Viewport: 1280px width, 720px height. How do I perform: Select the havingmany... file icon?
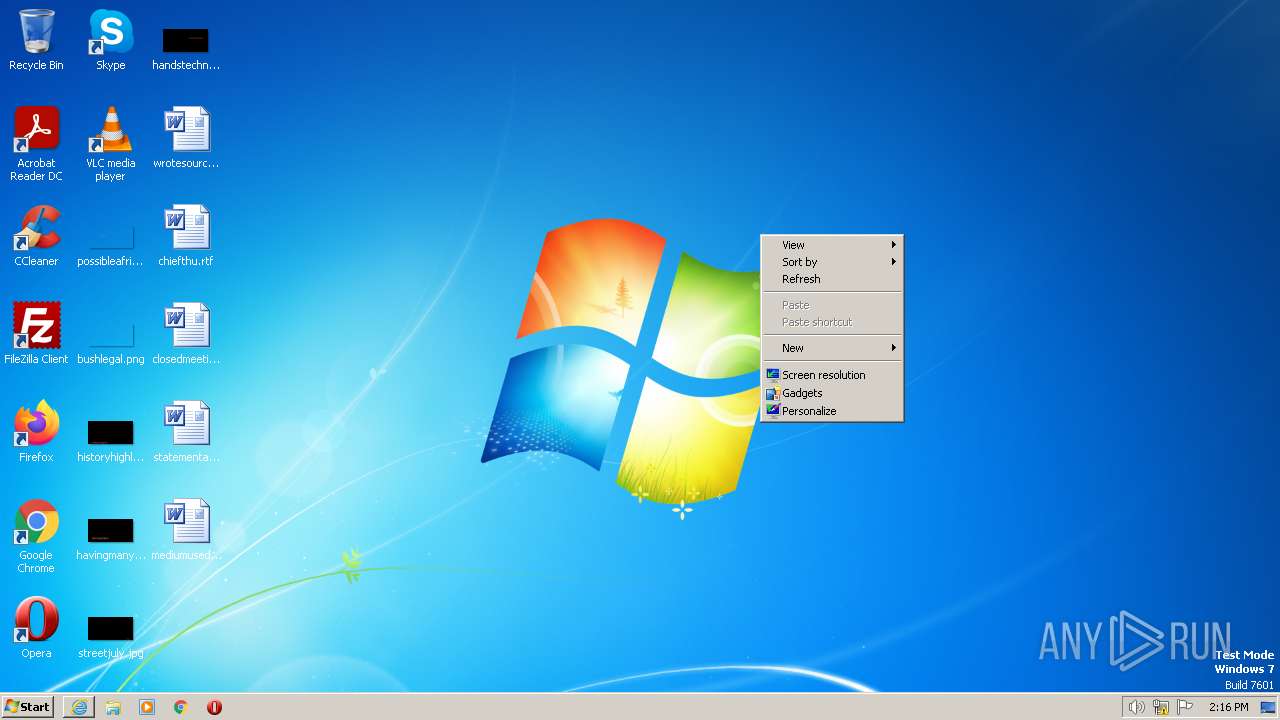[110, 540]
